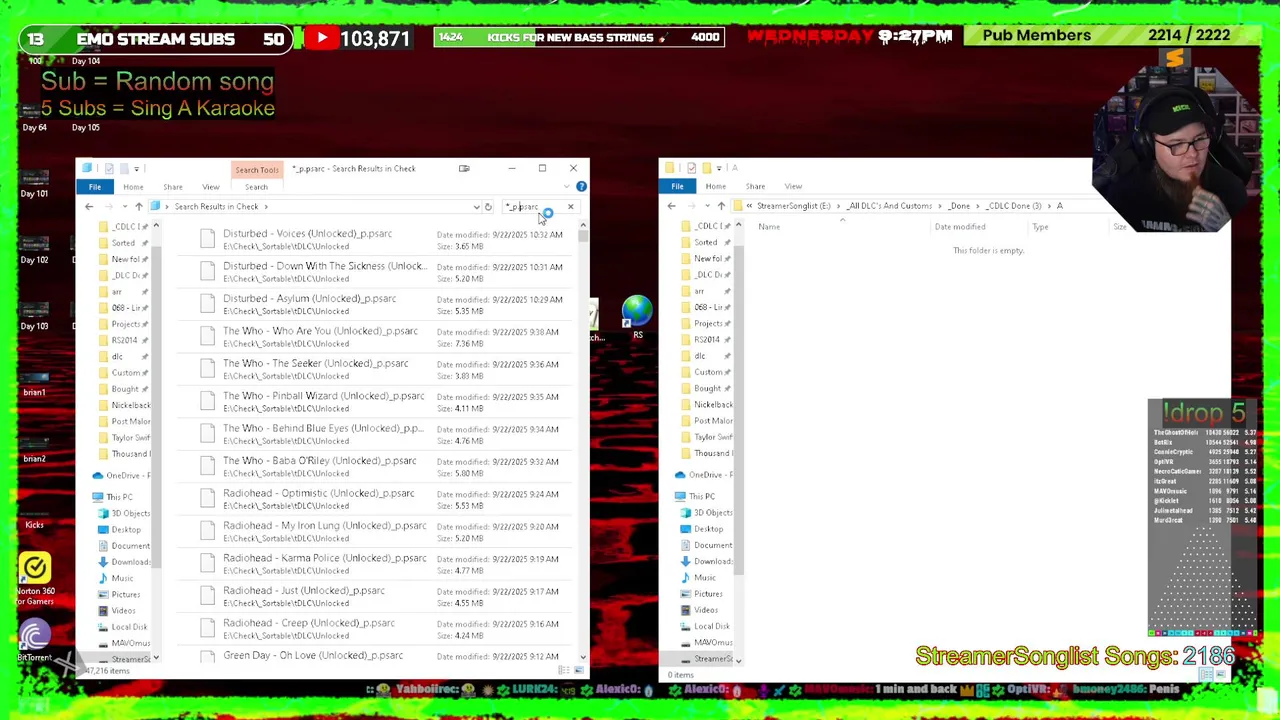Open View tab in right Explorer window
1280x720 pixels.
[793, 186]
